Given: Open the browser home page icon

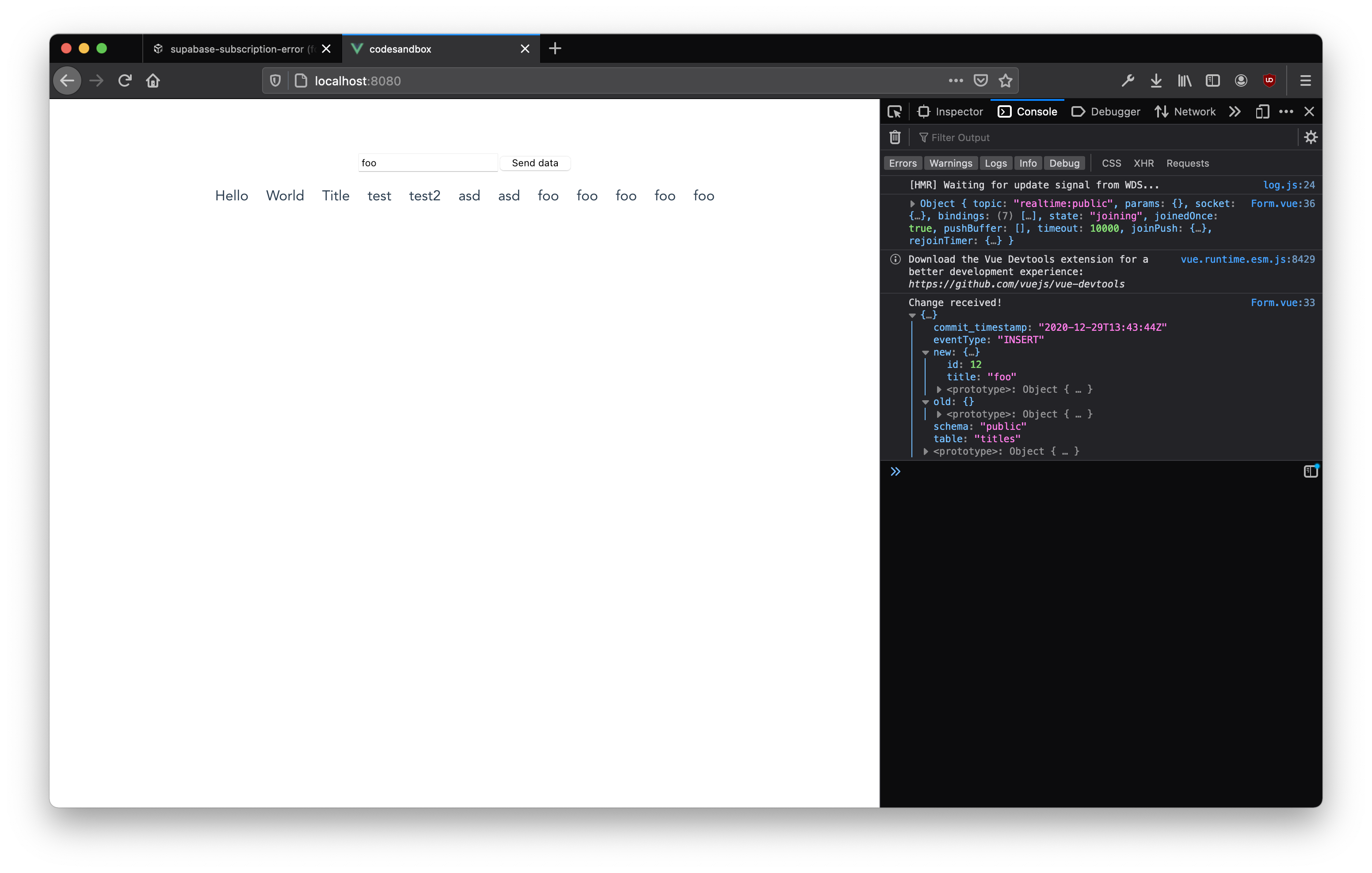Looking at the screenshot, I should coord(152,81).
